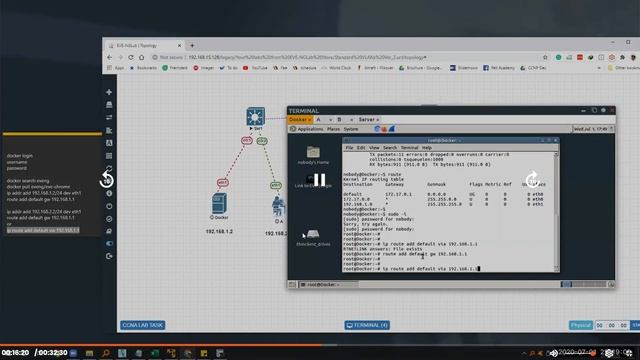
Task: Click the Chrome address bar URL
Action: coord(307,58)
